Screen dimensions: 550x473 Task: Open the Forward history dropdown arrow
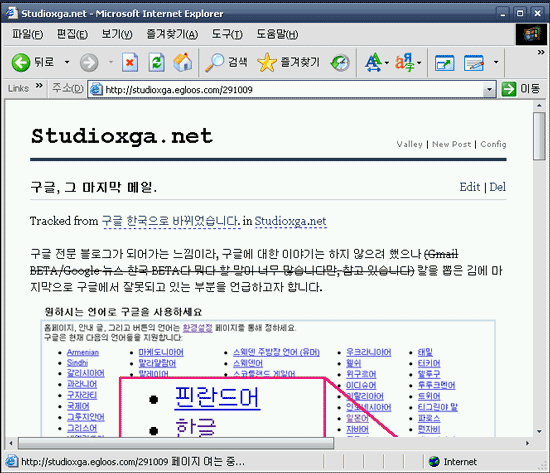click(x=111, y=62)
